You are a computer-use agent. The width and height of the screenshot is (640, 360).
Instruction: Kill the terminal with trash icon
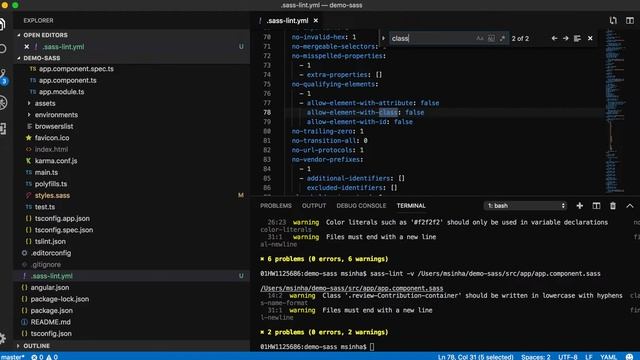click(613, 206)
